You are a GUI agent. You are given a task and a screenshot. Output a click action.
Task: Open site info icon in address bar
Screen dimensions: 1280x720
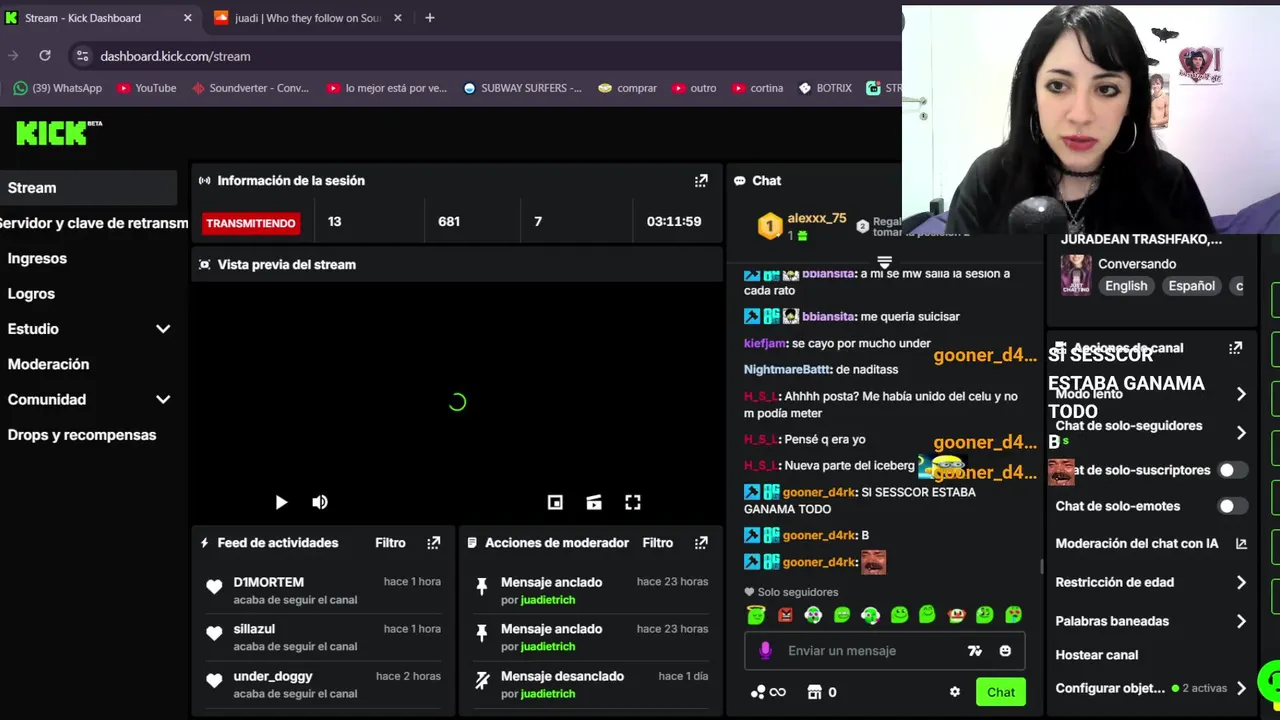click(82, 56)
